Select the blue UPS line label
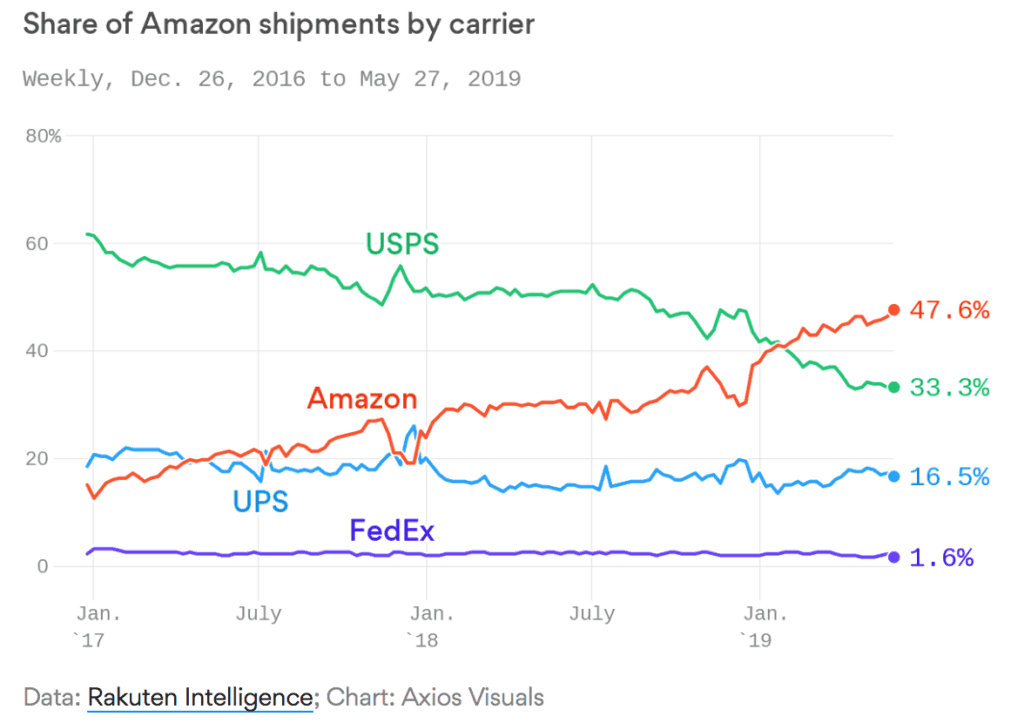 click(x=260, y=500)
